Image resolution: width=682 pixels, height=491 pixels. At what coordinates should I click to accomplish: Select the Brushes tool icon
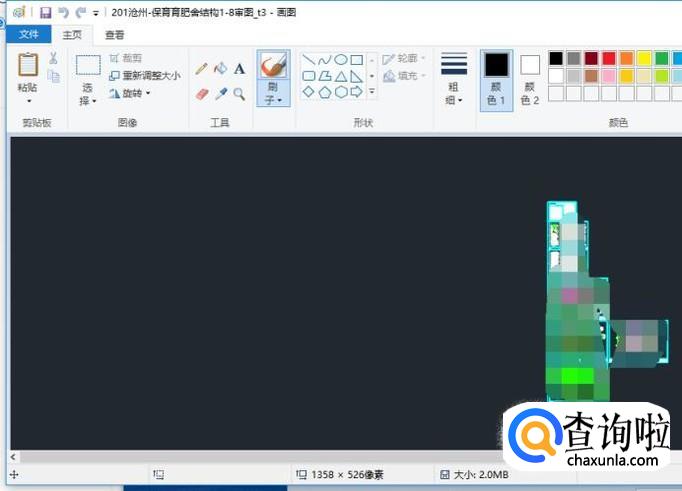[274, 66]
